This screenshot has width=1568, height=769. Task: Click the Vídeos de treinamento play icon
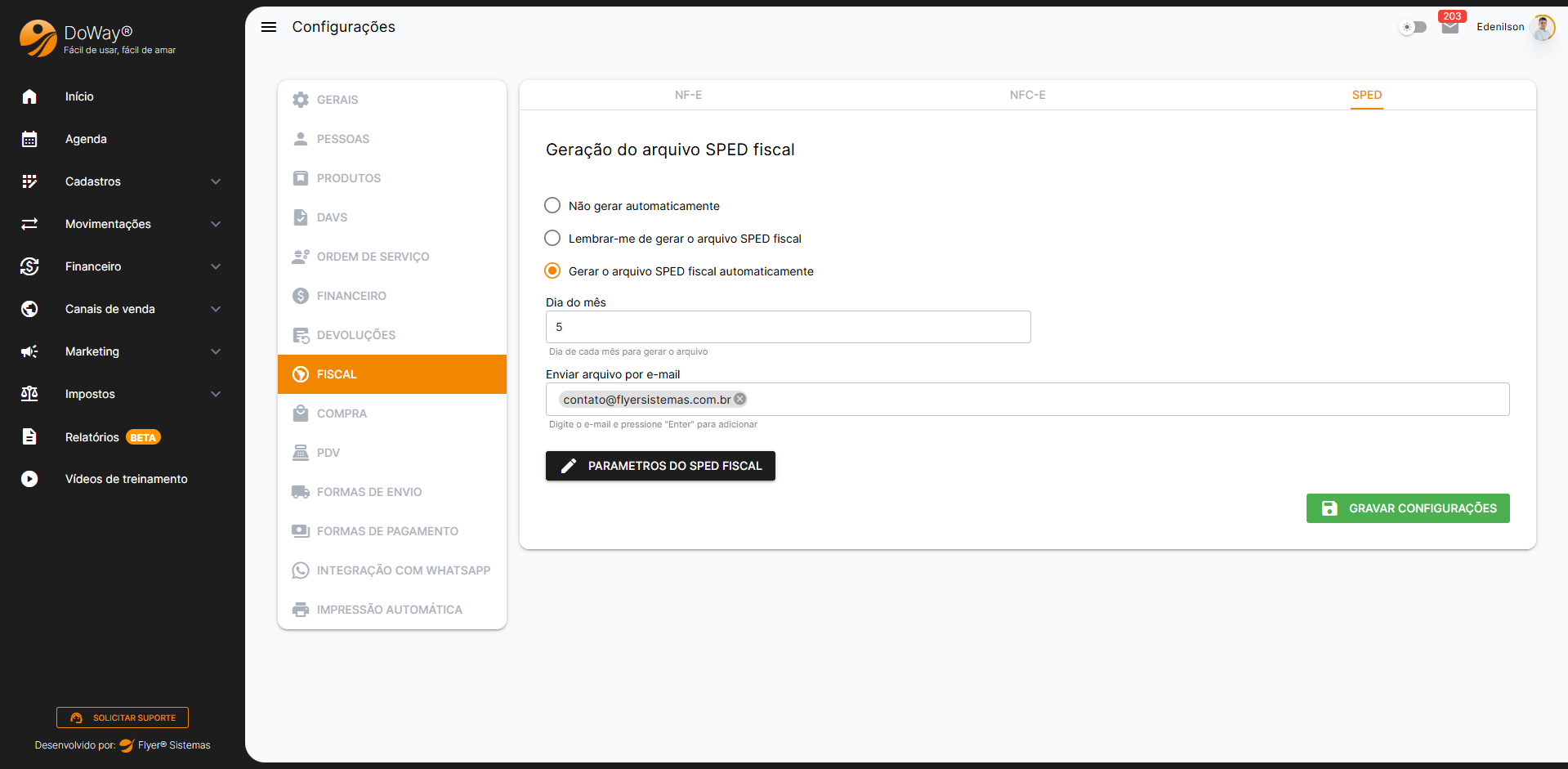(29, 479)
